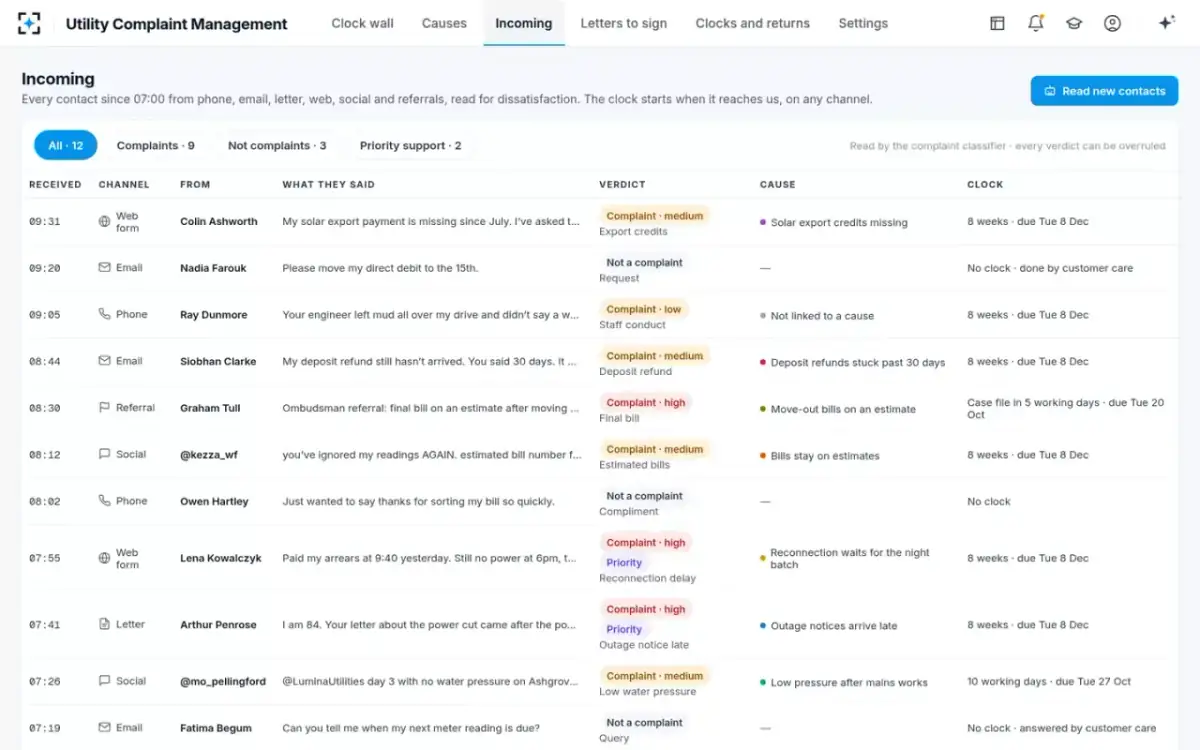Open the layout panel icon

[997, 23]
